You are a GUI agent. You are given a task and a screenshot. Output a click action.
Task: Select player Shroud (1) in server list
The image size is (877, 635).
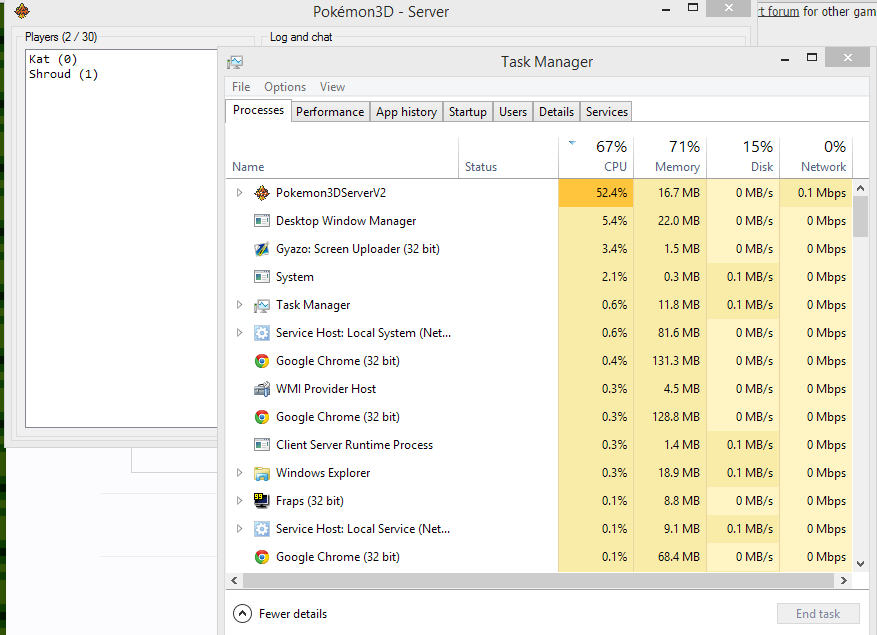[63, 74]
